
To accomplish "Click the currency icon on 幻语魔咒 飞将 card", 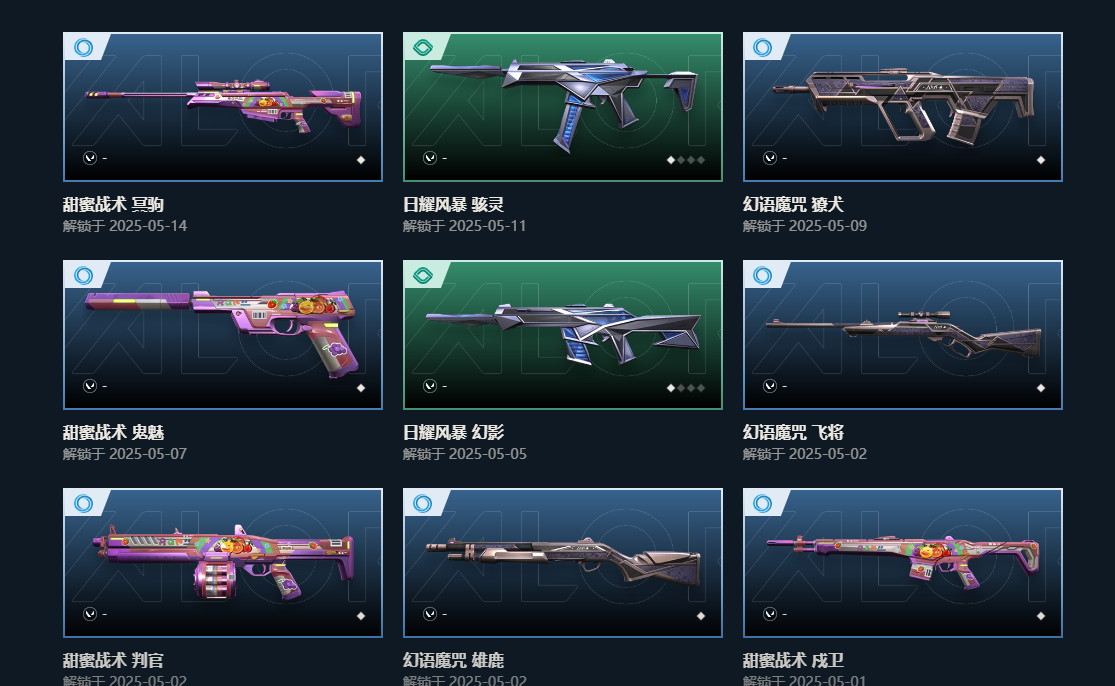I will 769,386.
